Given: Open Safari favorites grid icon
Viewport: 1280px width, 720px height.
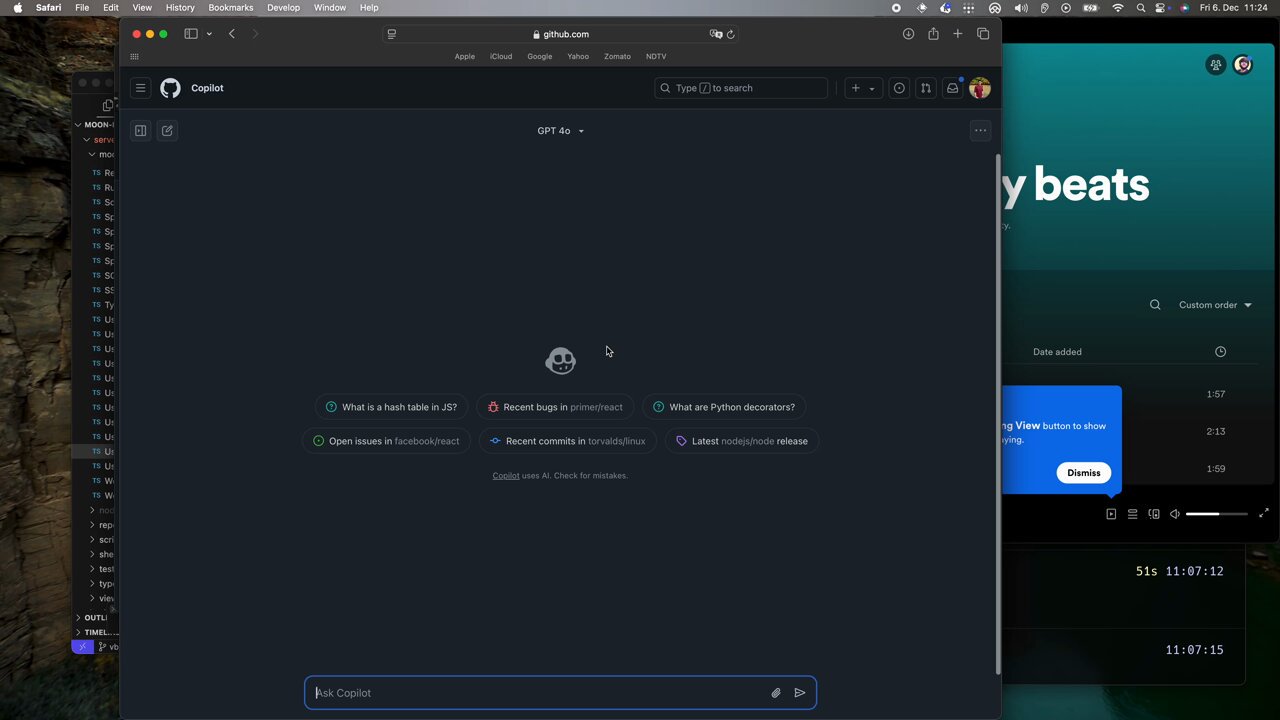Looking at the screenshot, I should 135,57.
